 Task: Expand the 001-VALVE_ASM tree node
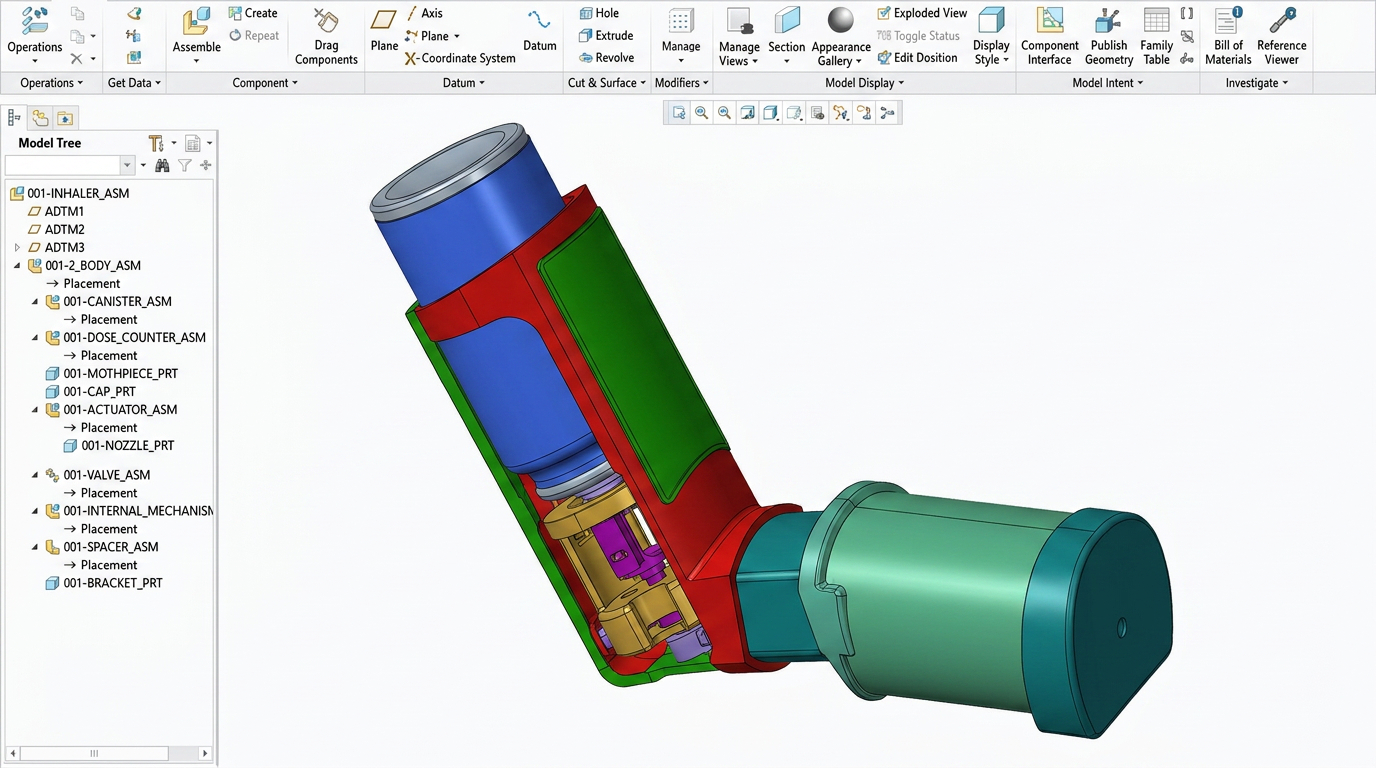click(34, 474)
